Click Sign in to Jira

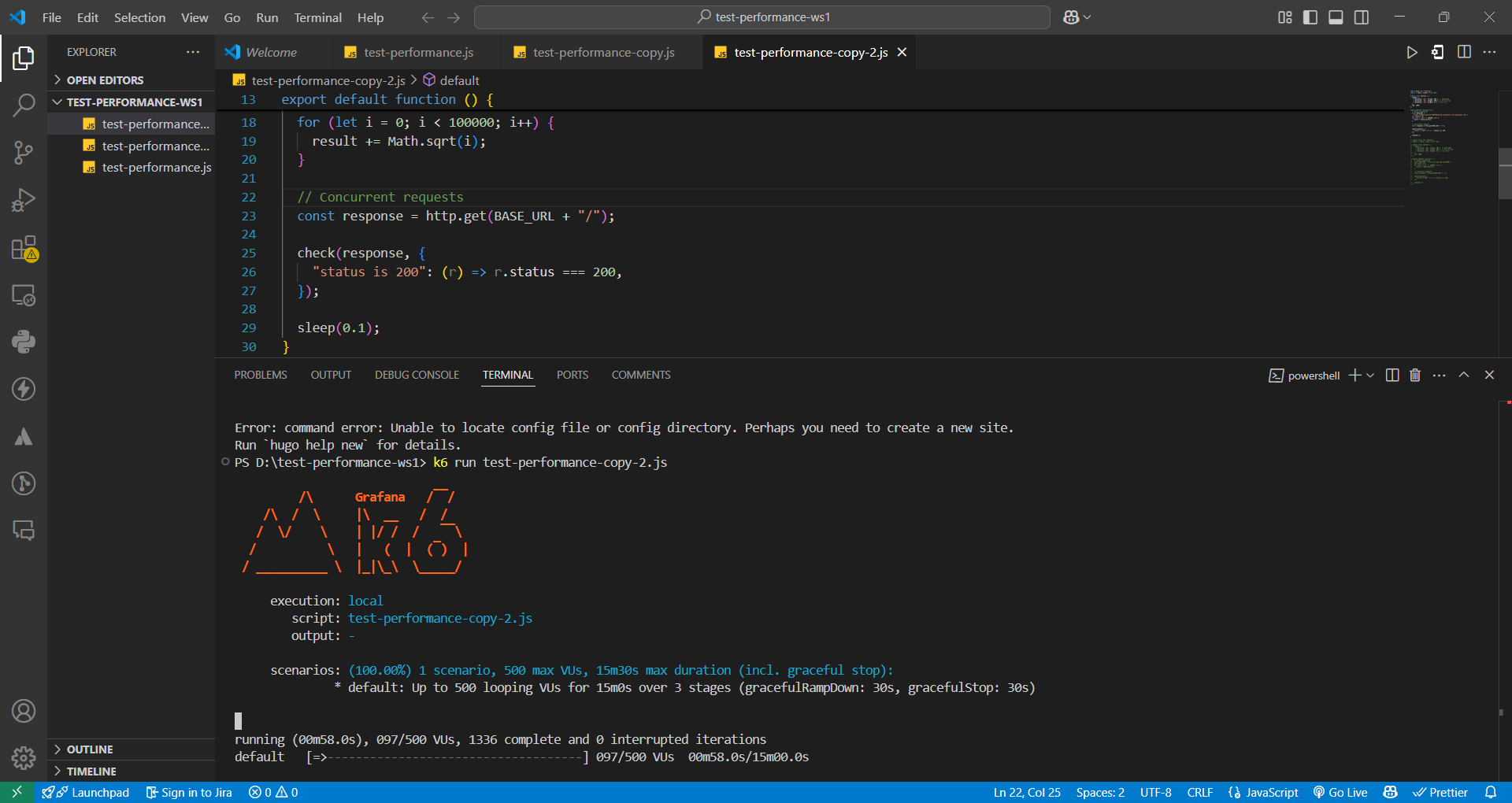click(x=189, y=792)
